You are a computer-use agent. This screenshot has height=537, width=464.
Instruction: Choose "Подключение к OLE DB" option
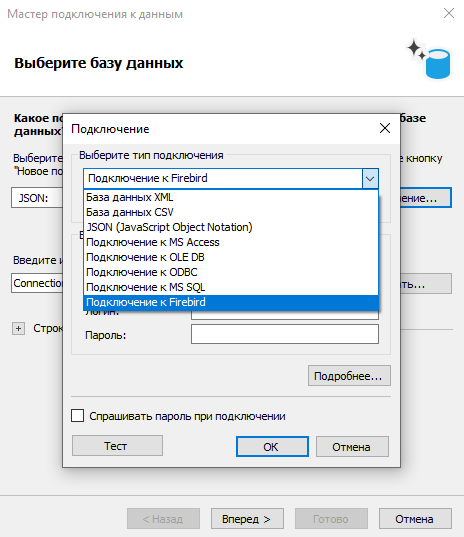coord(231,257)
